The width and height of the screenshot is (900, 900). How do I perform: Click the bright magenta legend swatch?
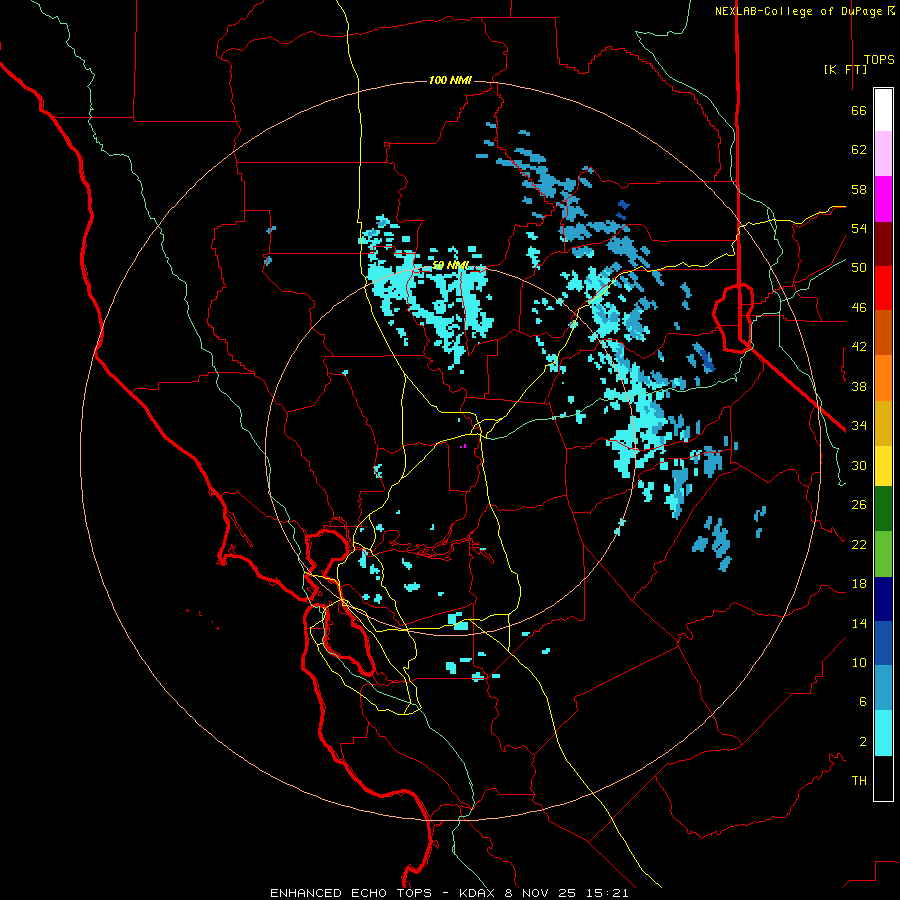(x=883, y=199)
